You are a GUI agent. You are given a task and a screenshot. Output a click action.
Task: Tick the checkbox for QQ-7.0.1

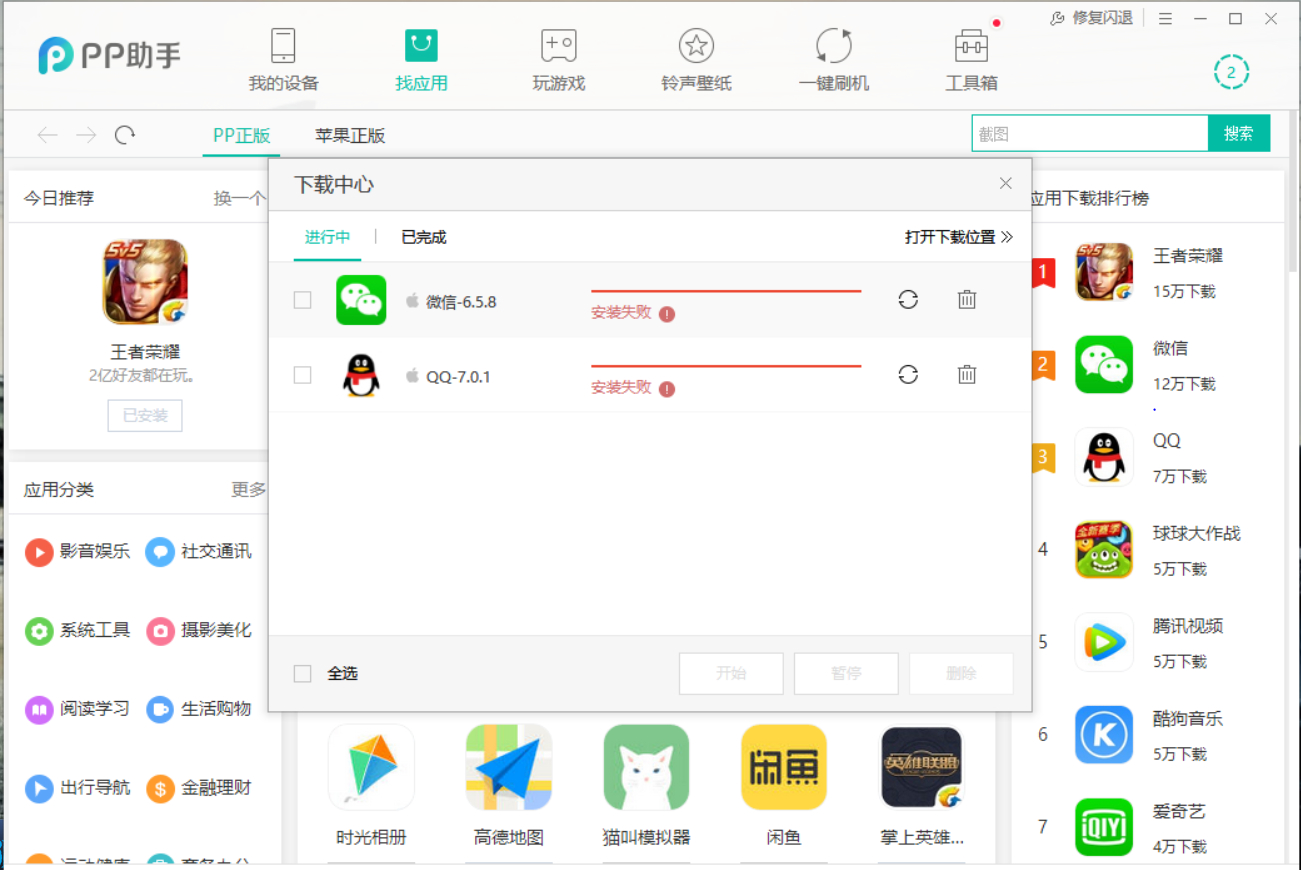coord(302,375)
